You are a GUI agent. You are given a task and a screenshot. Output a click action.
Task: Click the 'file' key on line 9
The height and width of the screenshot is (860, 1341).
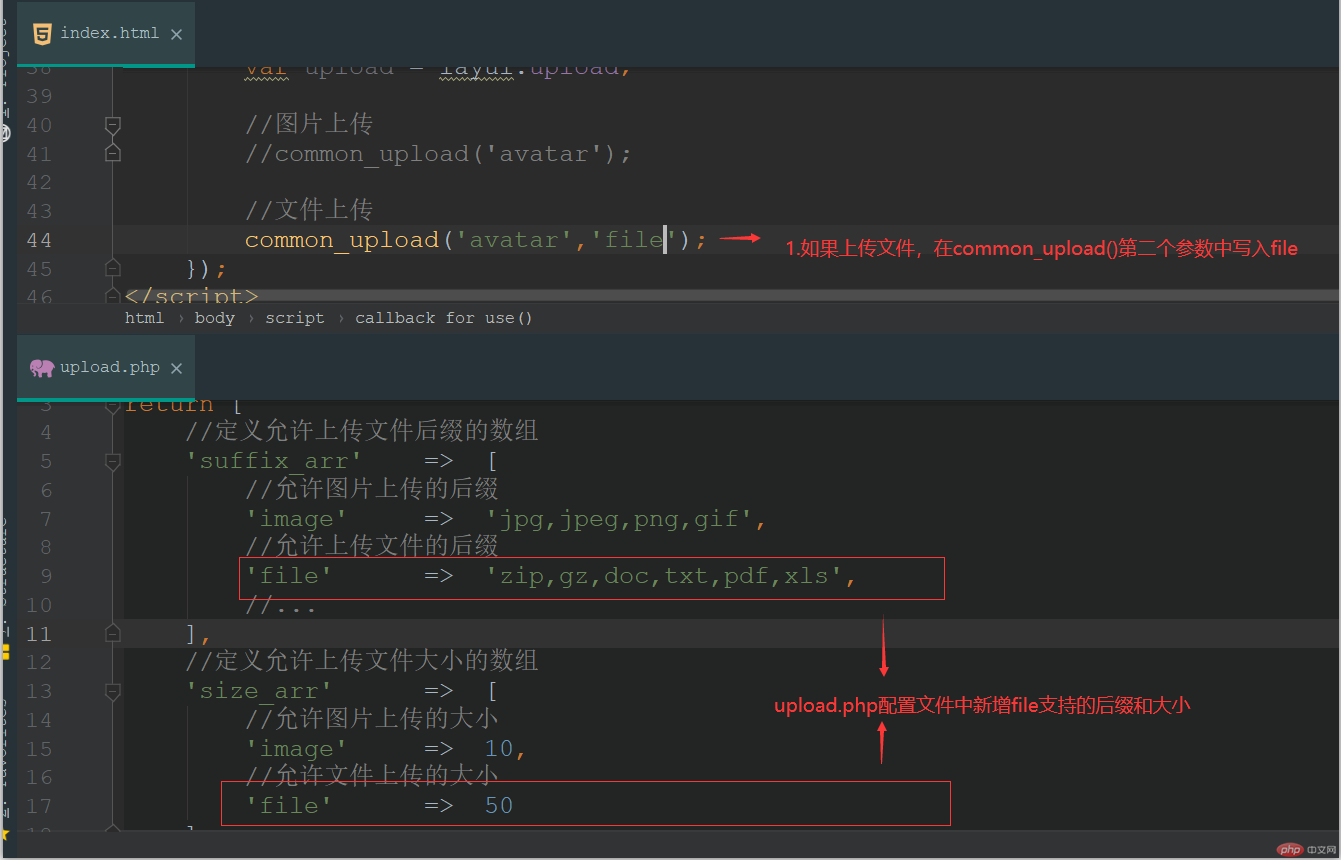(x=289, y=576)
